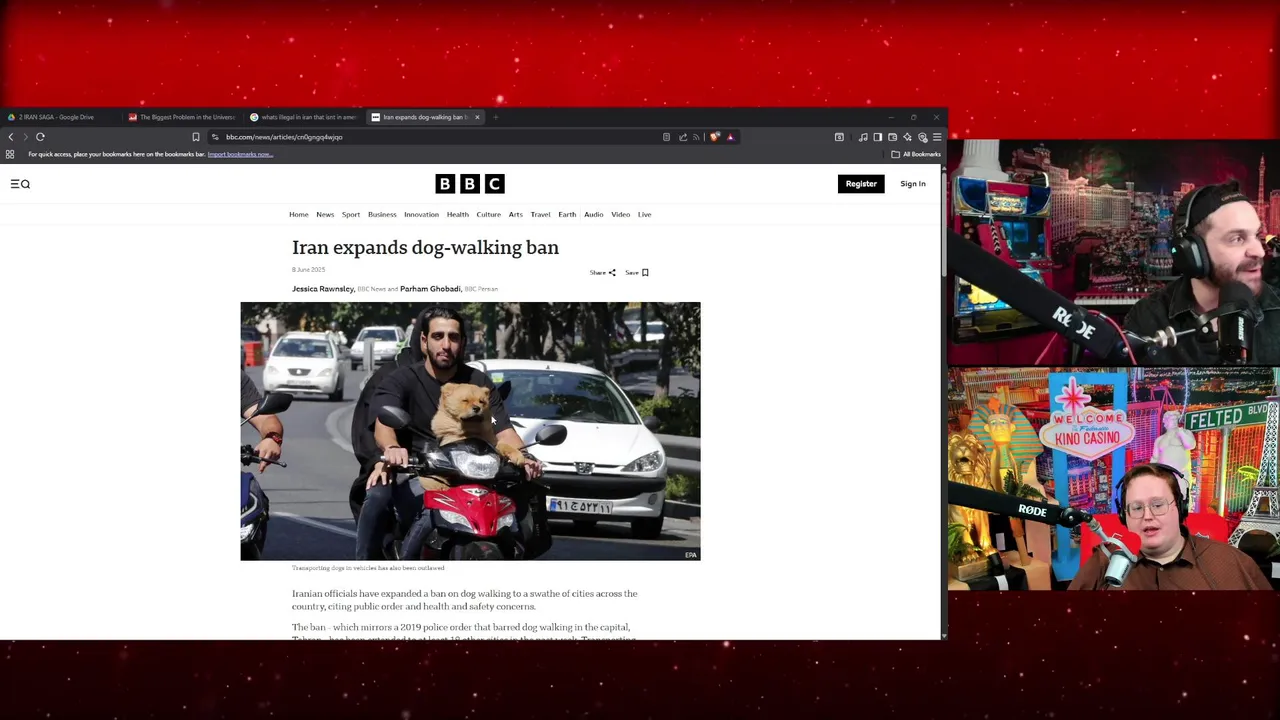Screen dimensions: 1280x720
Task: Open the Home nav item
Action: 299,214
